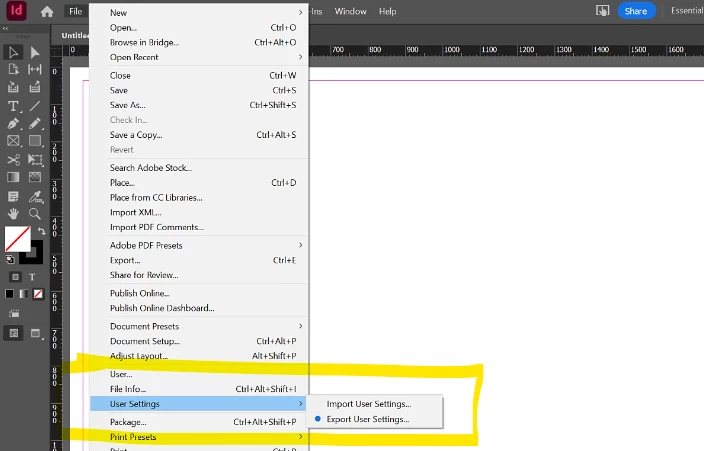Reset default fill and stroke
Image resolution: width=704 pixels, height=451 pixels.
10,260
